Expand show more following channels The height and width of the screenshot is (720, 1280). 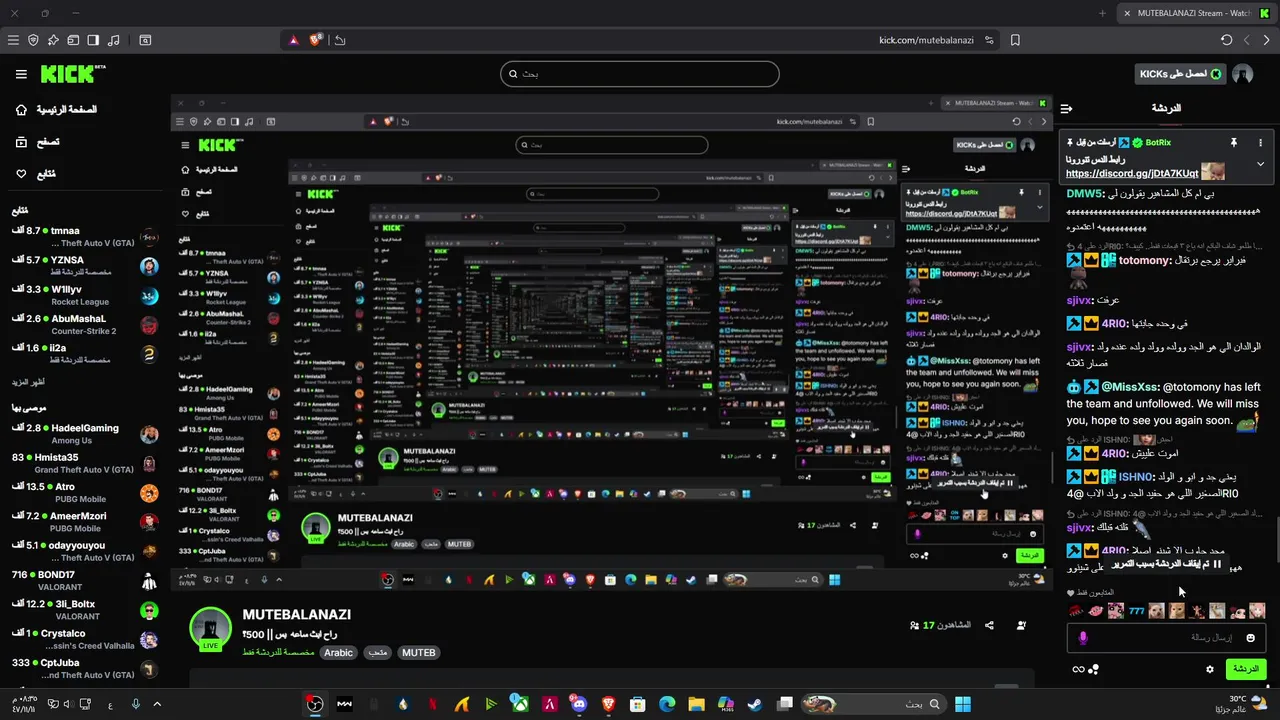(28, 382)
